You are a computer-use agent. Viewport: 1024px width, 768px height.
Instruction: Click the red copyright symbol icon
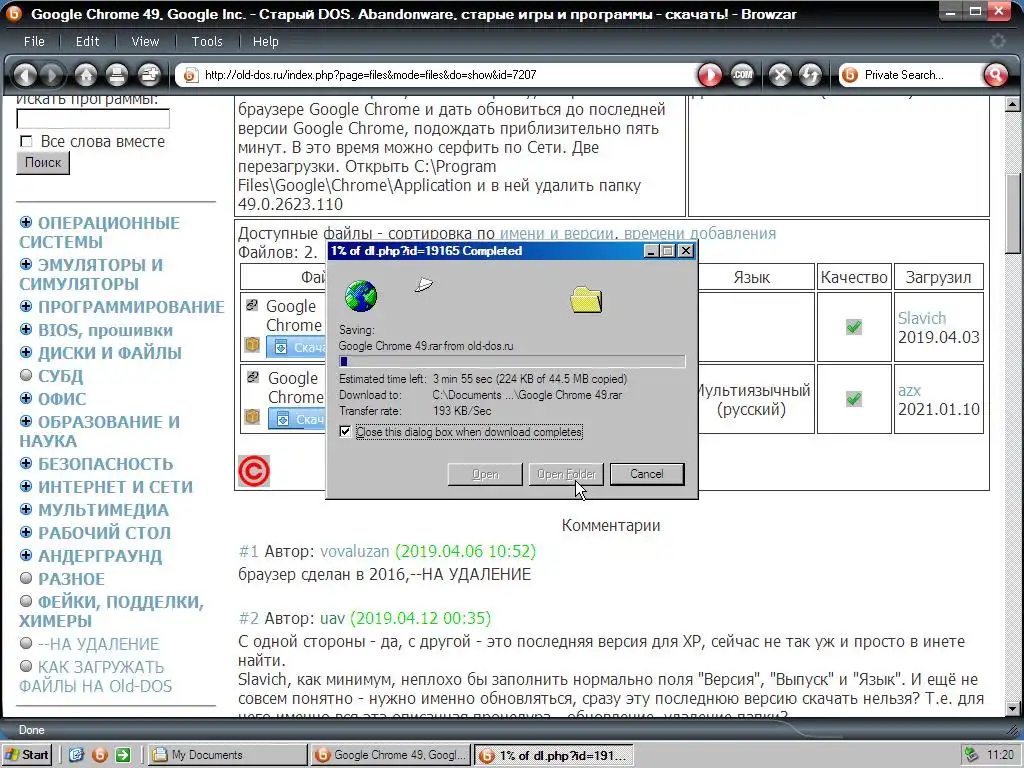[253, 471]
